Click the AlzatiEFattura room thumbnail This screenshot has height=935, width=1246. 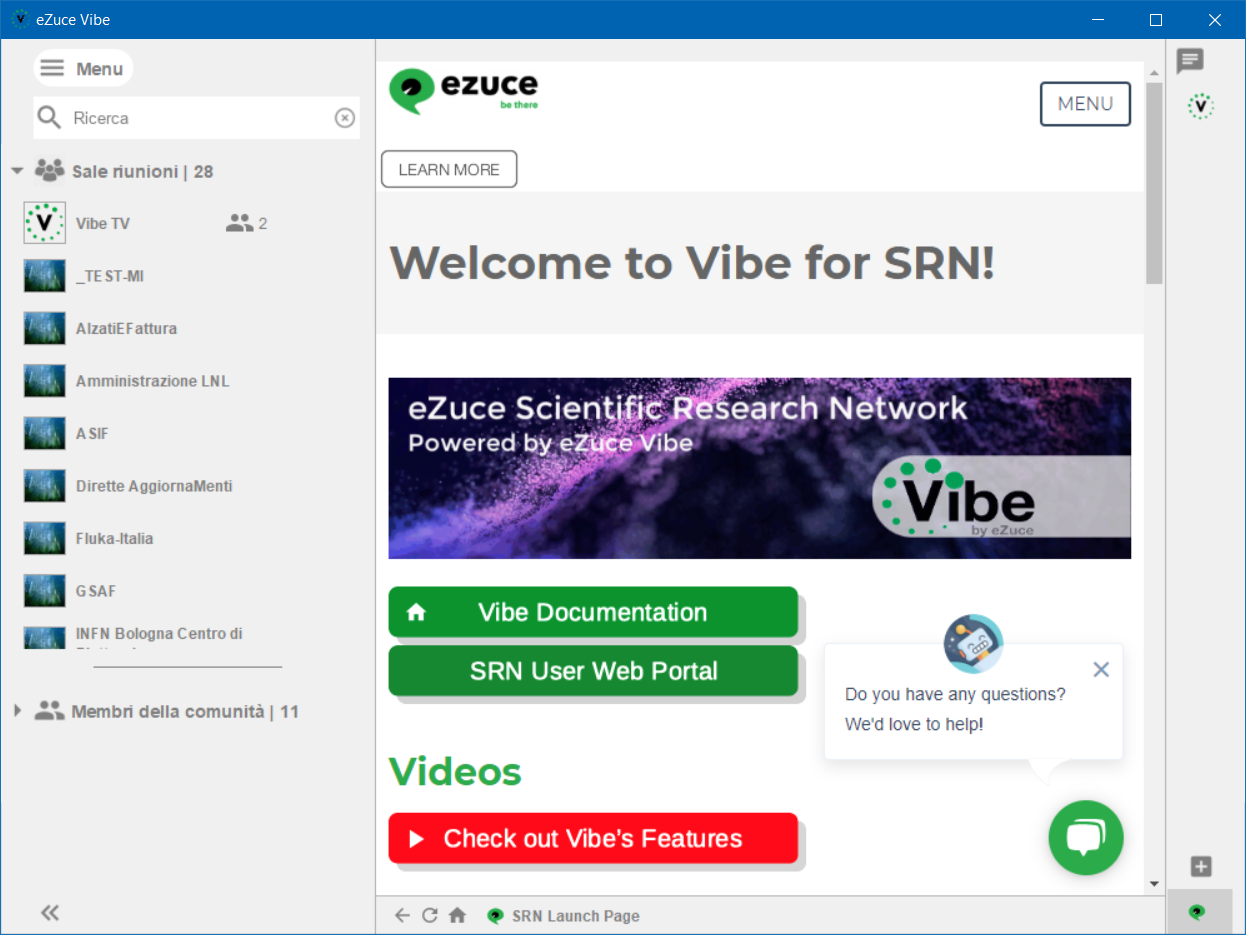pos(44,328)
